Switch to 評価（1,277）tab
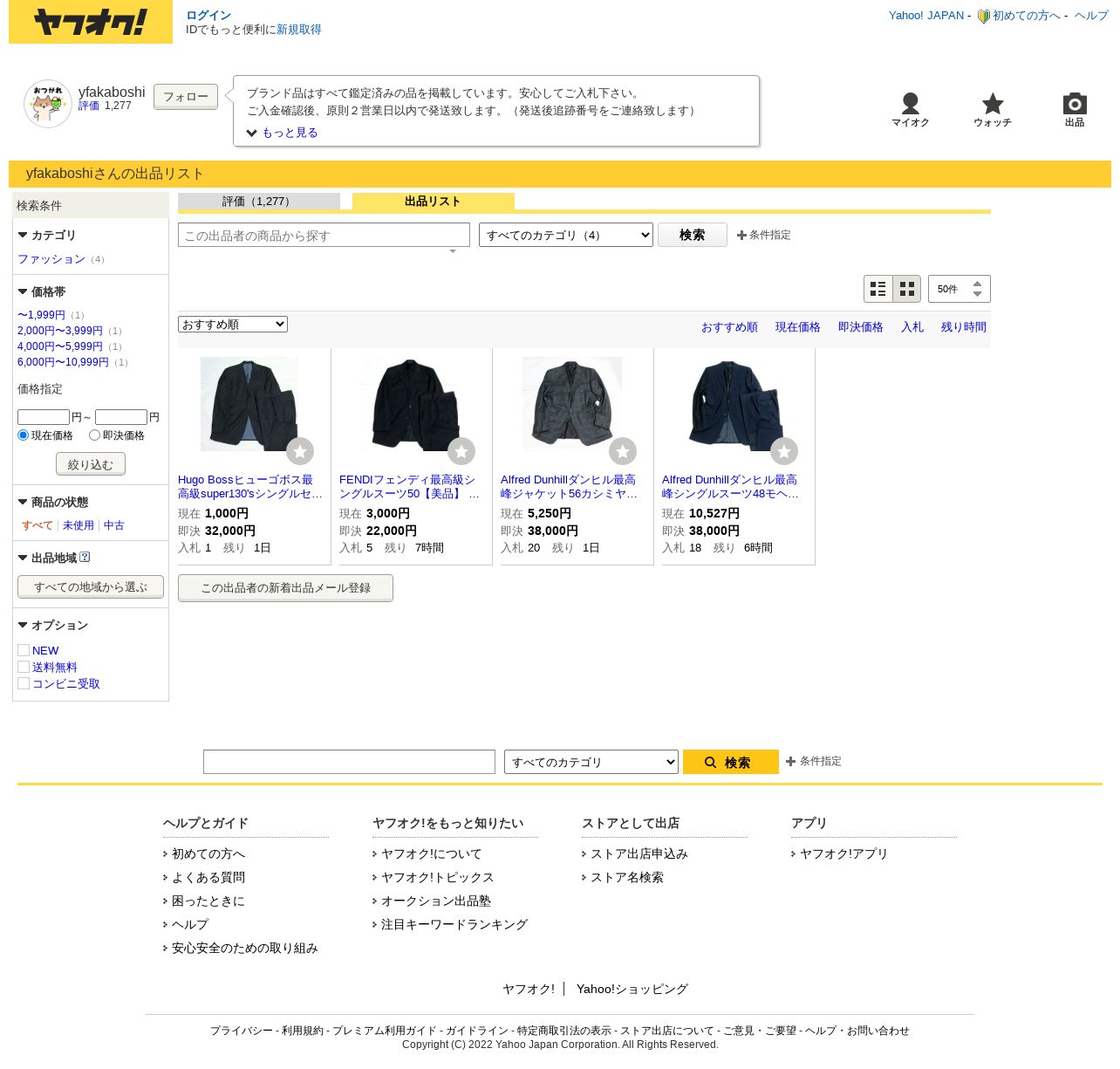The image size is (1120, 1069). [259, 202]
